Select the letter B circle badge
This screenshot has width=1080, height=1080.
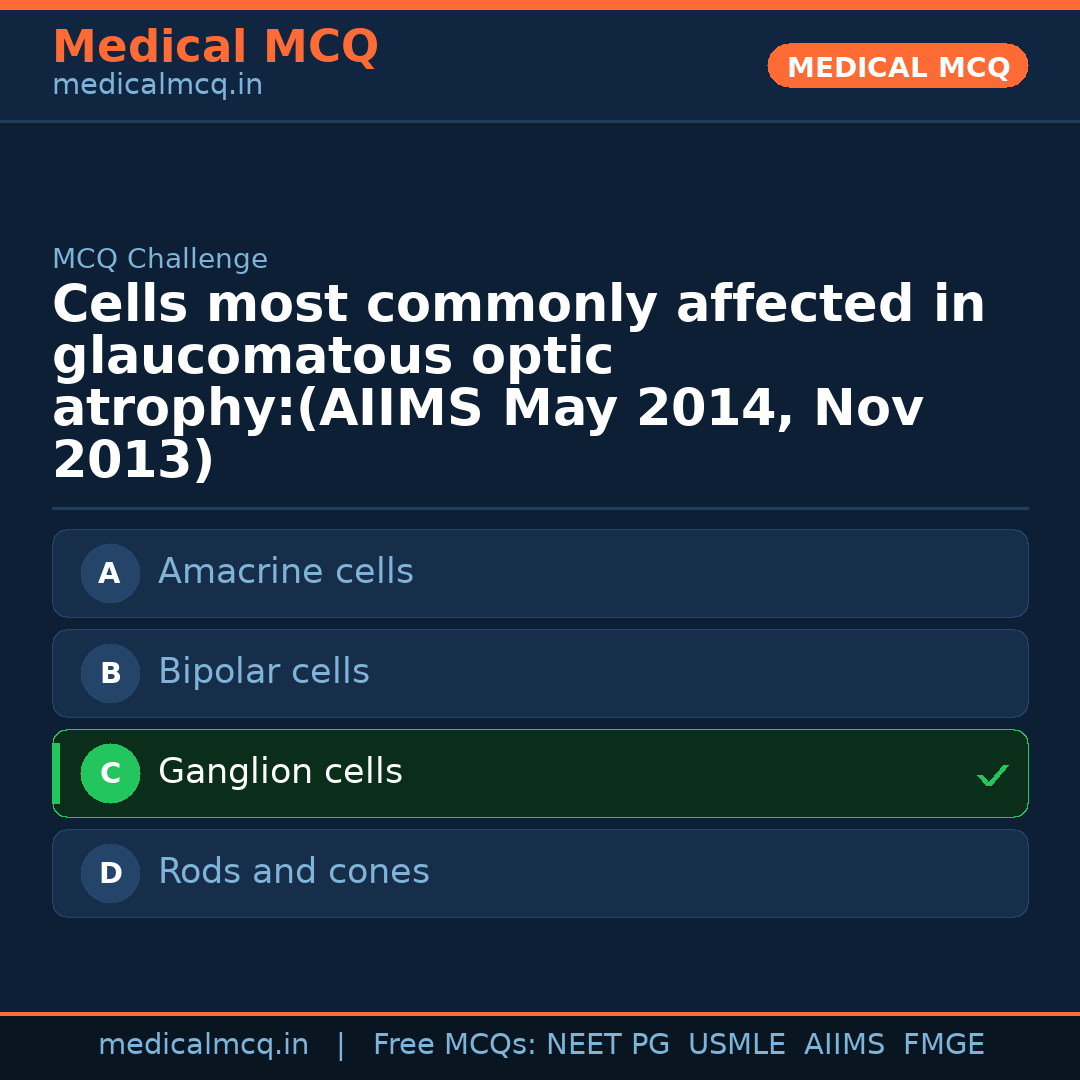[x=110, y=673]
